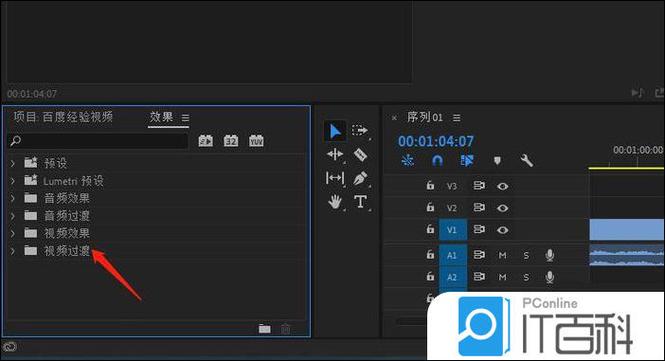Create new custom bin in effects panel
Viewport: 665px width, 361px height.
(265, 329)
